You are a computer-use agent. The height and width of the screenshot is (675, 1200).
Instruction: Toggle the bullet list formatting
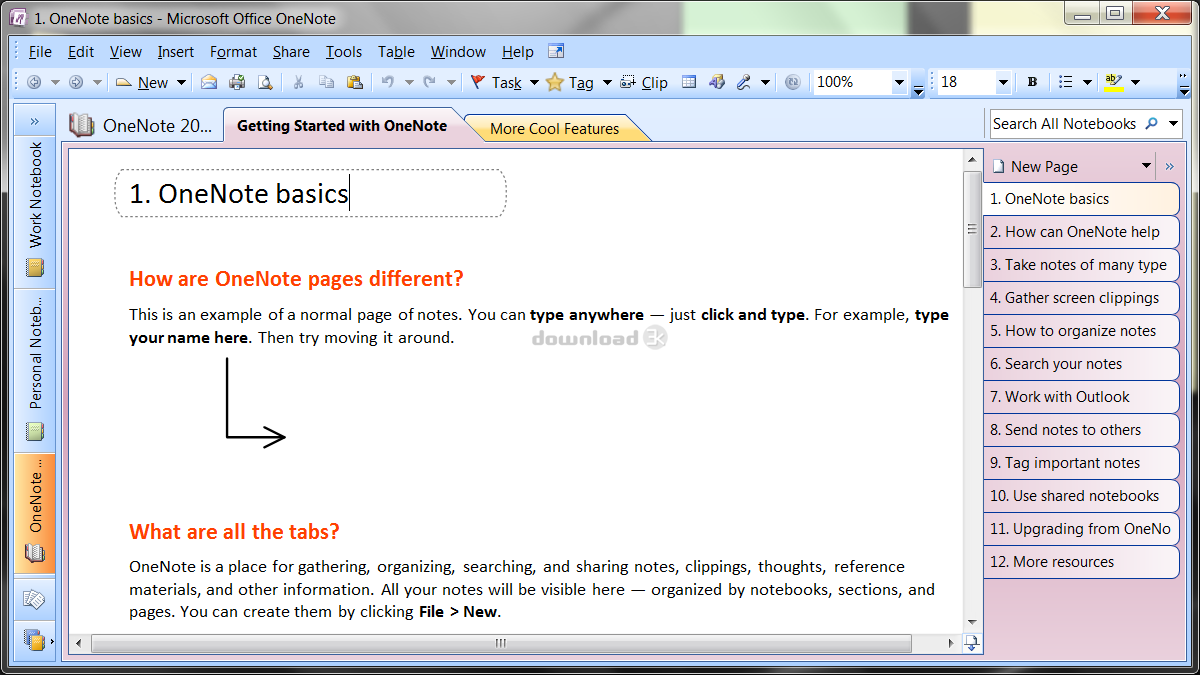tap(1068, 82)
